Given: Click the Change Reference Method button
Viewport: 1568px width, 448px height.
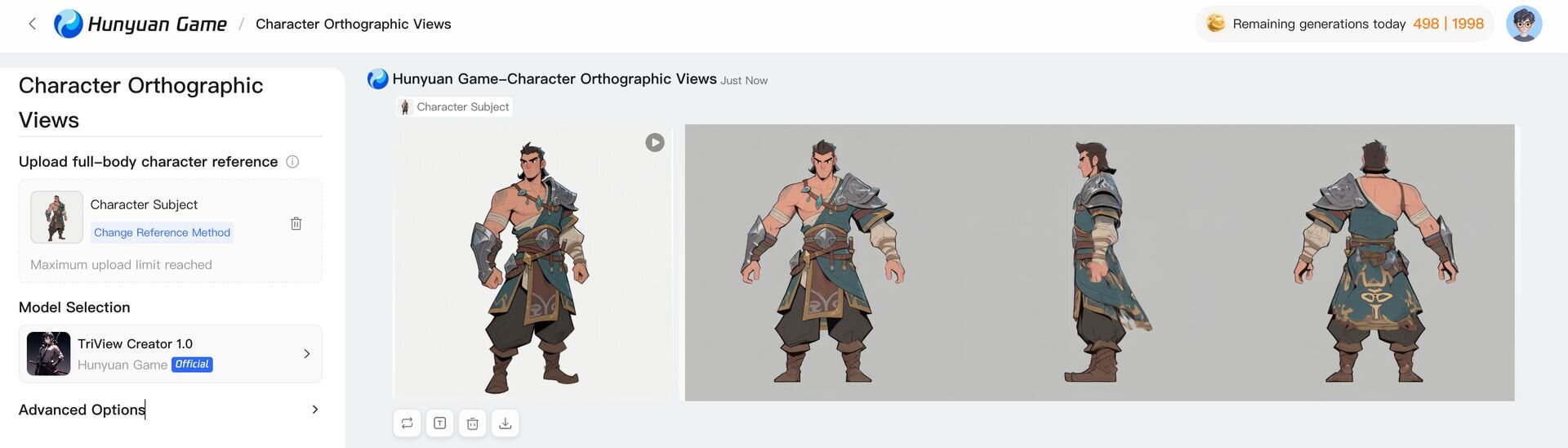Looking at the screenshot, I should [162, 232].
